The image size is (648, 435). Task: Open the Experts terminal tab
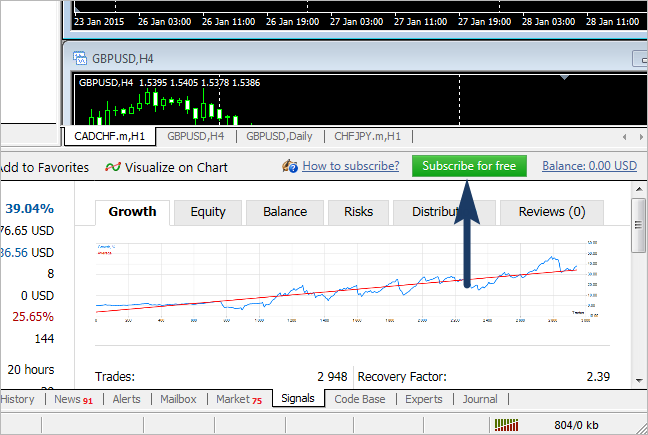coord(424,399)
